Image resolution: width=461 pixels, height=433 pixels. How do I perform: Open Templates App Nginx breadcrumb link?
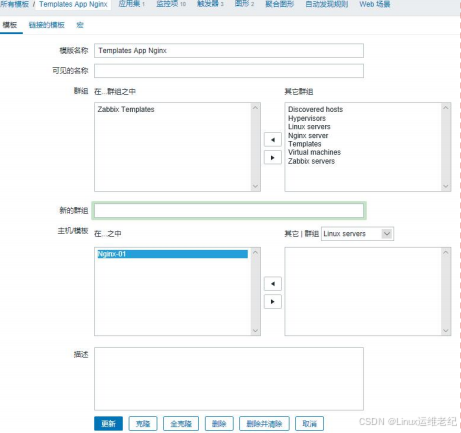click(x=73, y=4)
